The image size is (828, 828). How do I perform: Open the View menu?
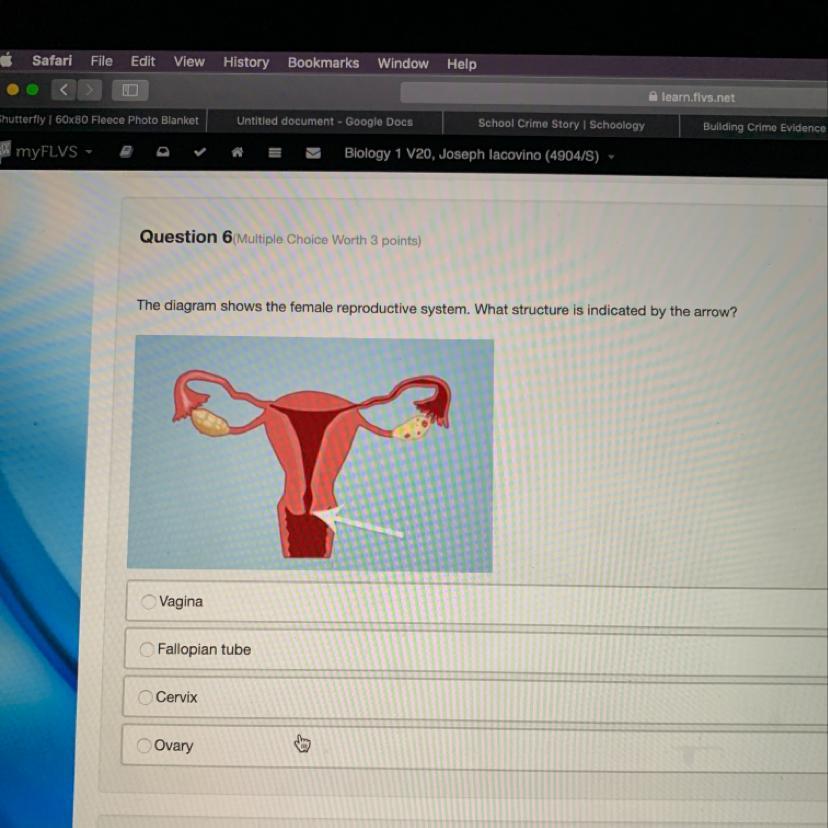point(189,62)
